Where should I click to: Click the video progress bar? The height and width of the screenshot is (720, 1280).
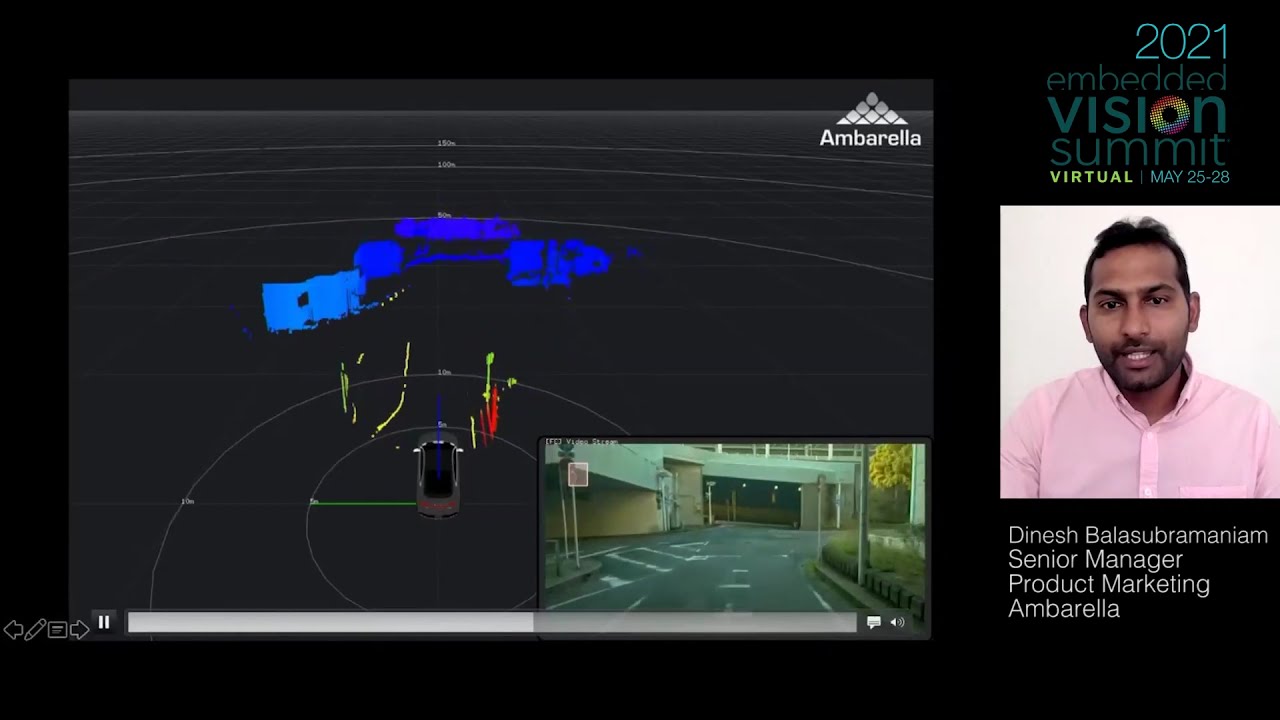491,623
